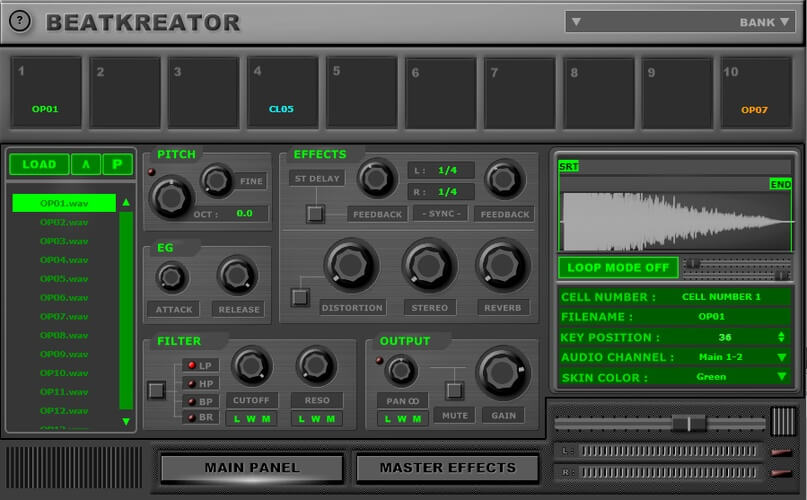
Task: Toggle the ST Delay enable checkbox
Action: tap(315, 214)
